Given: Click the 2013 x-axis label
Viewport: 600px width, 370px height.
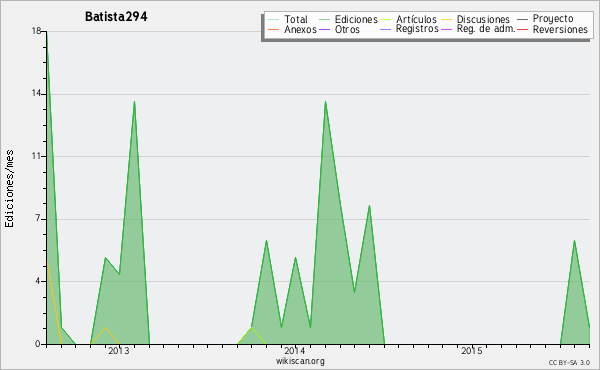Looking at the screenshot, I should click(119, 350).
